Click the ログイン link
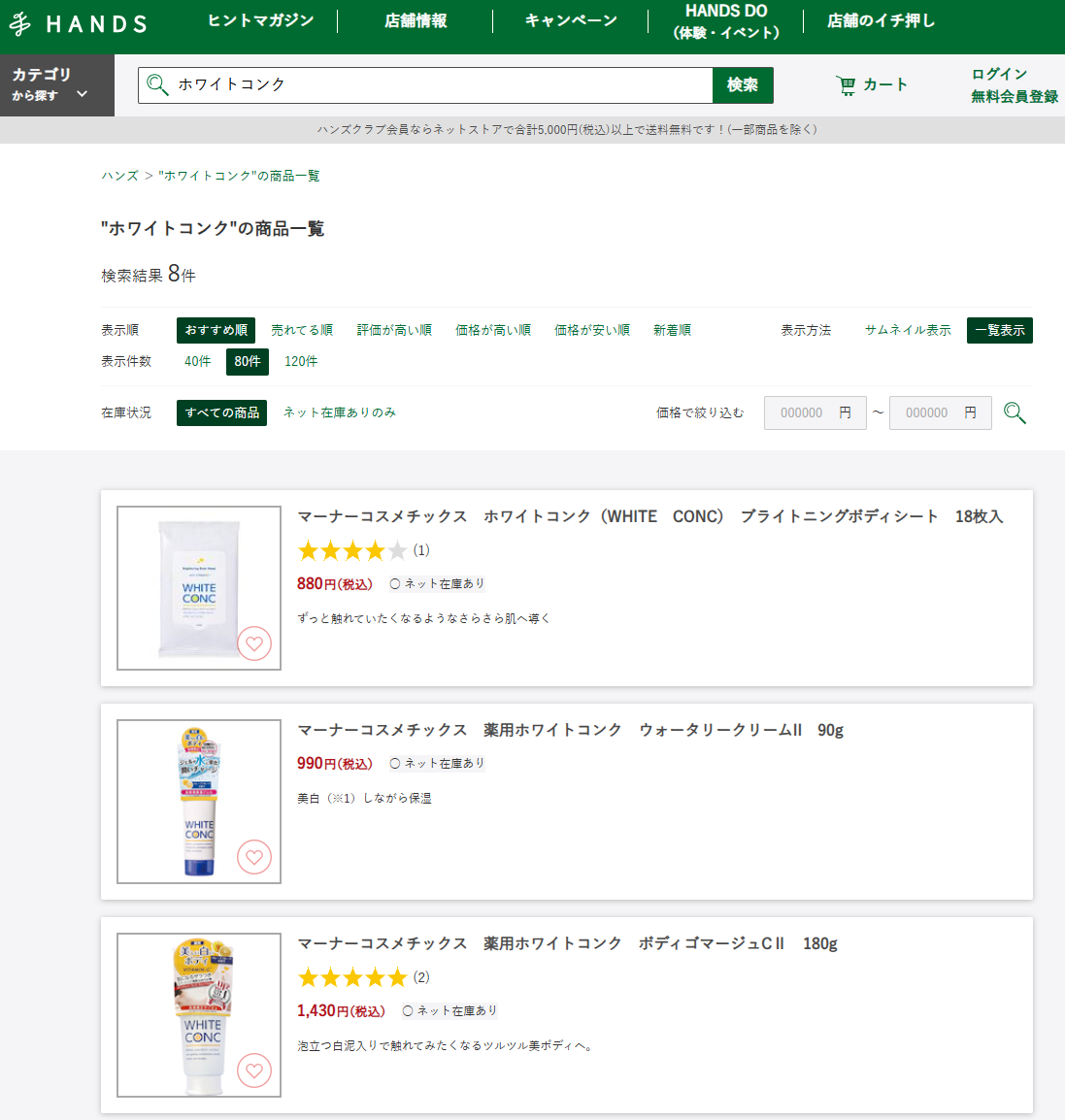The width and height of the screenshot is (1065, 1120). click(999, 74)
